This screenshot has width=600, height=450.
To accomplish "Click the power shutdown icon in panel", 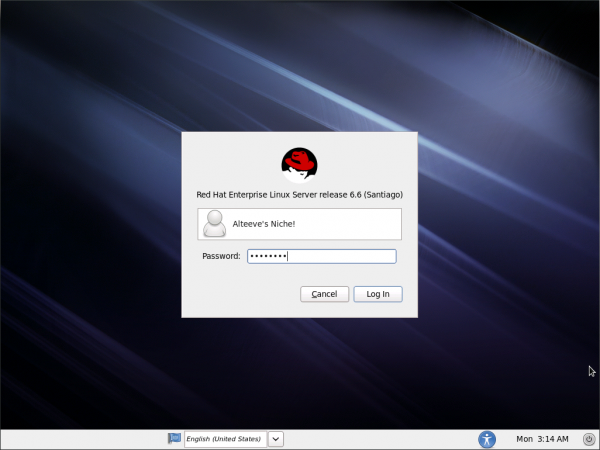I will (589, 438).
